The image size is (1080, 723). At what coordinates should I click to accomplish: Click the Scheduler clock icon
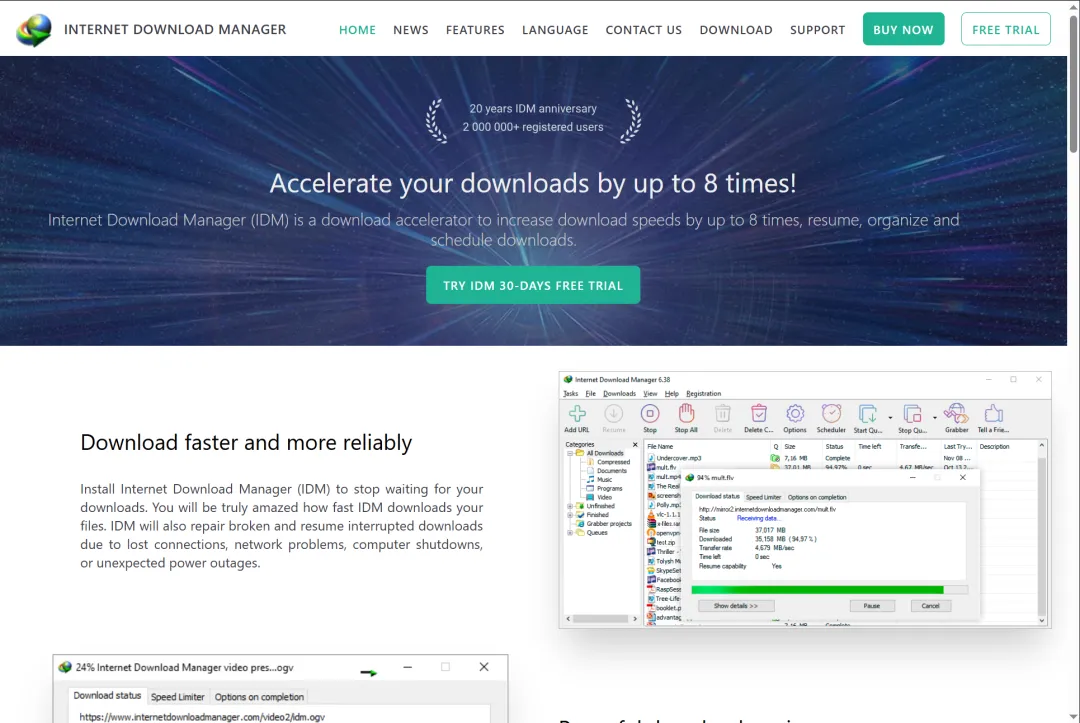[x=831, y=418]
